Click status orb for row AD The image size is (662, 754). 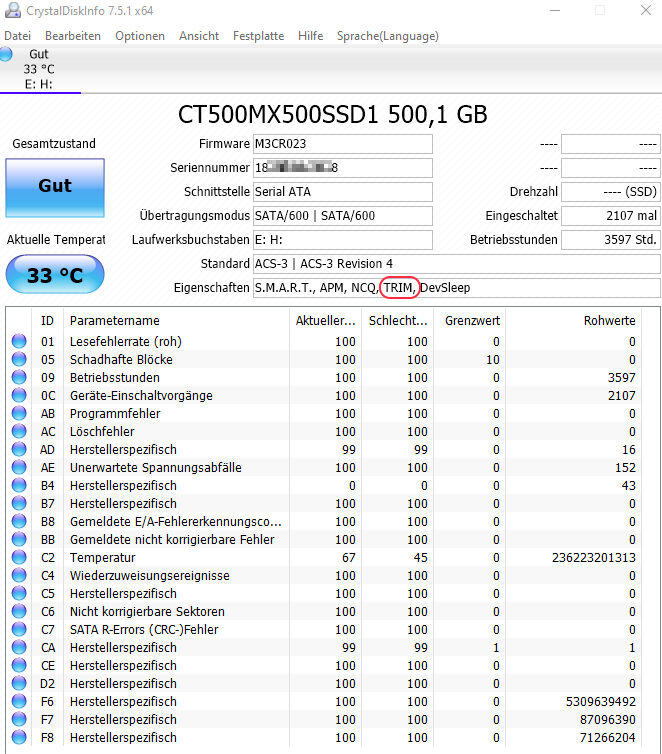[19, 450]
